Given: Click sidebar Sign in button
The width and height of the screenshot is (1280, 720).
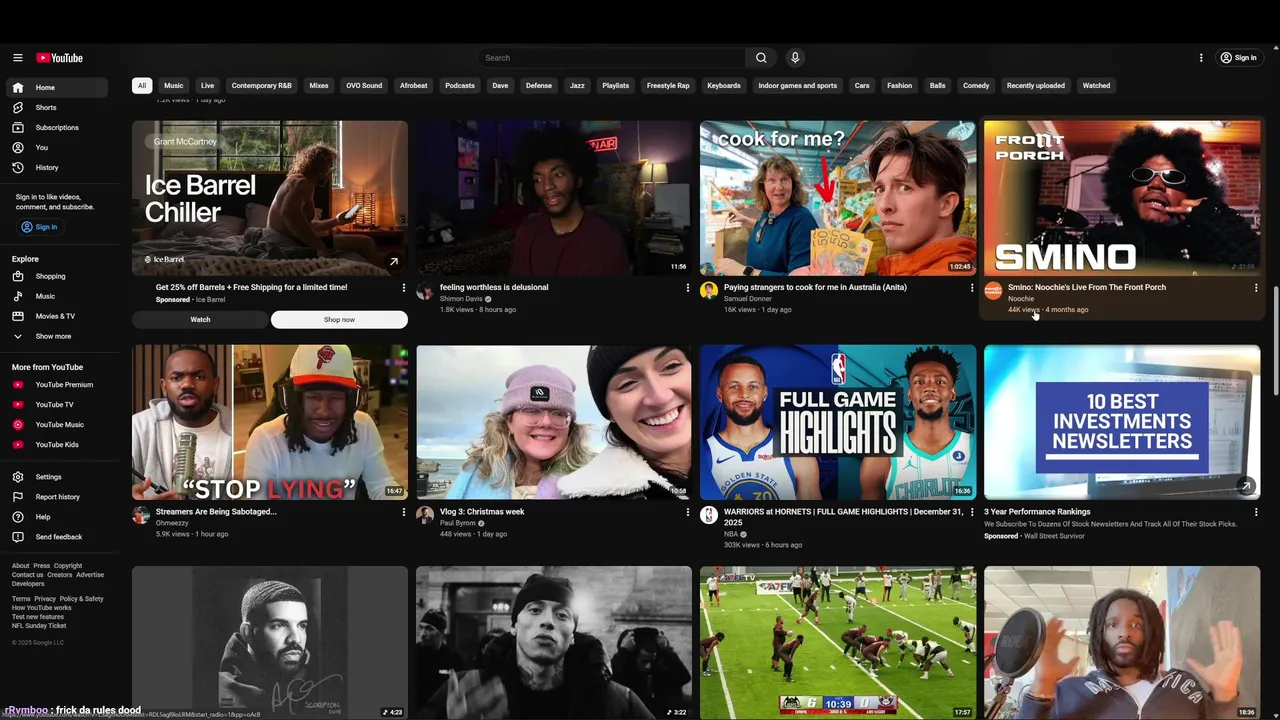Looking at the screenshot, I should 40,227.
